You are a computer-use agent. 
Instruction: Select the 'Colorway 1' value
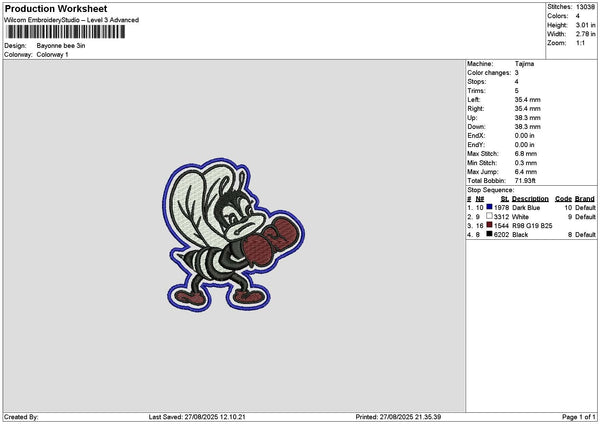(x=52, y=55)
